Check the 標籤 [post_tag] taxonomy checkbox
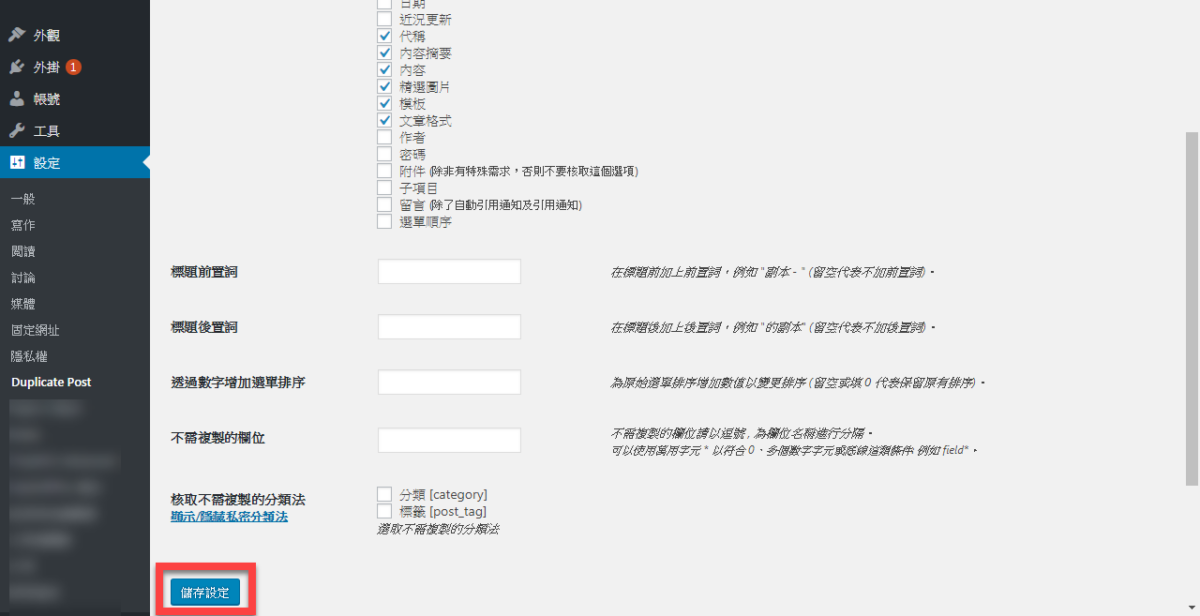 coord(384,511)
